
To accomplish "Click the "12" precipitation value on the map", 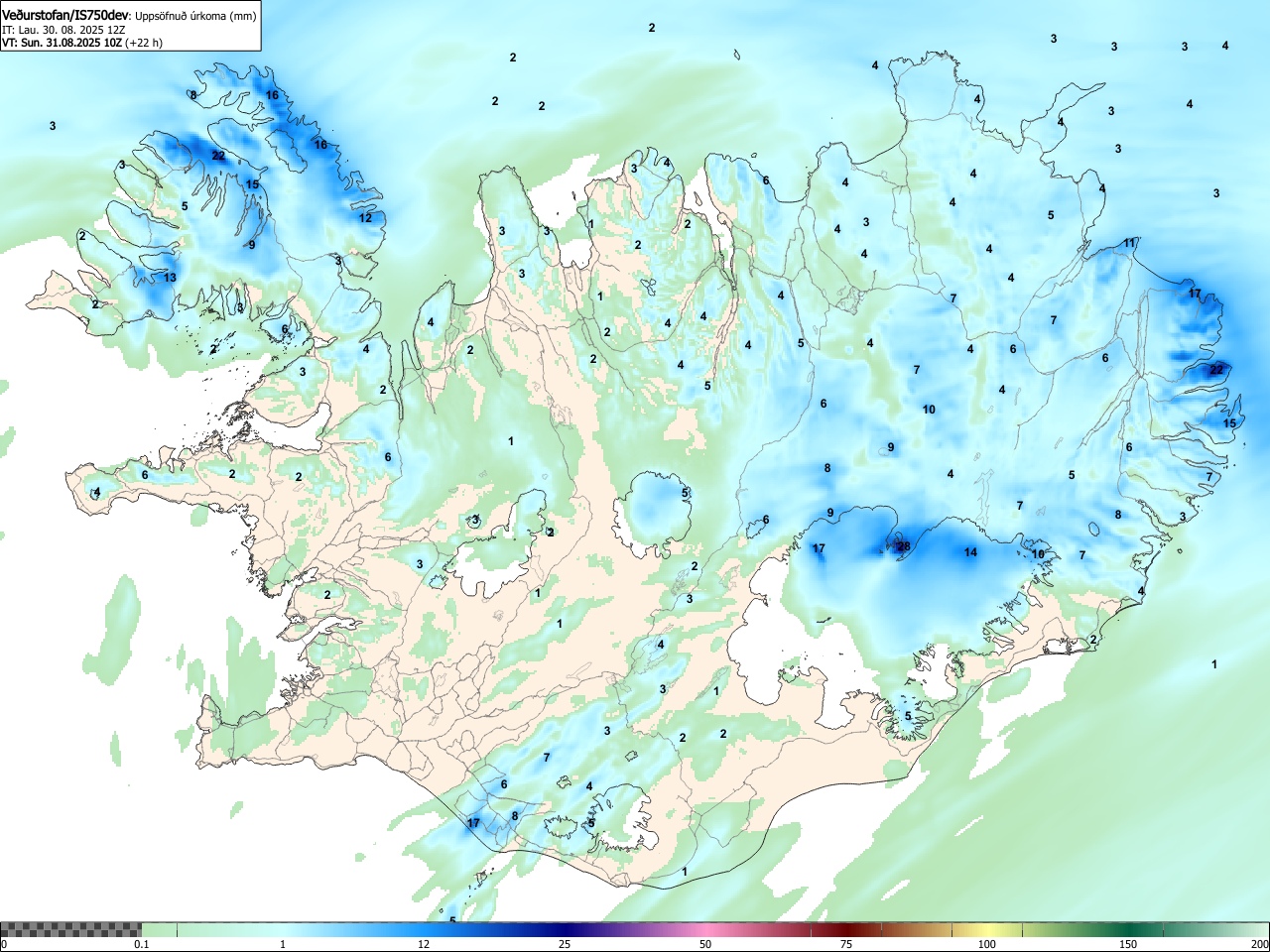I will tap(365, 218).
